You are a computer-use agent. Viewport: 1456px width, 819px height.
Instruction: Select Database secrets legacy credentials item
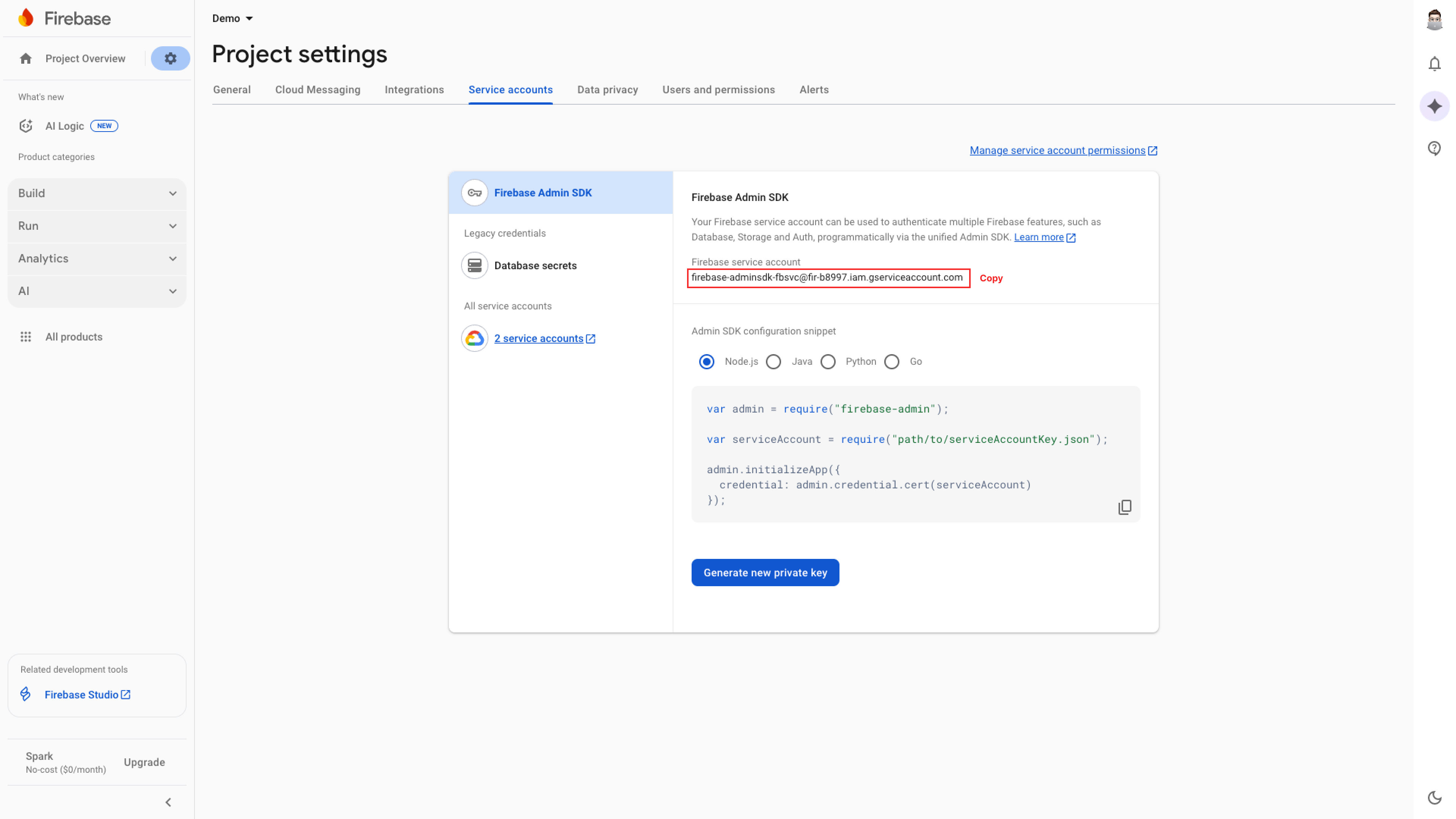(535, 266)
